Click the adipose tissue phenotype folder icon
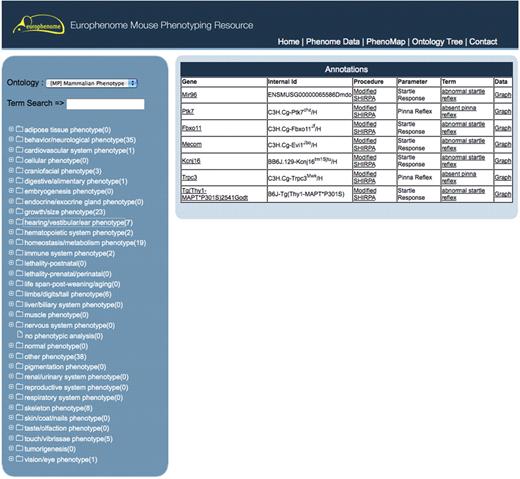Viewport: 520px width, 479px height. pos(19,129)
